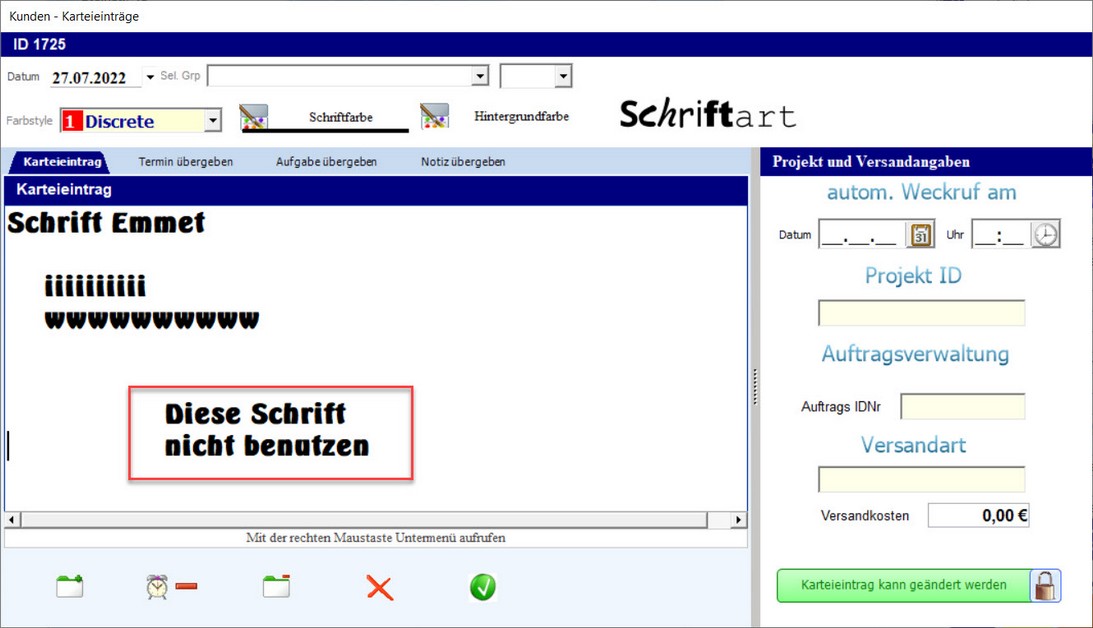Open the Notiz übergeben tab
The image size is (1093, 628).
[463, 161]
